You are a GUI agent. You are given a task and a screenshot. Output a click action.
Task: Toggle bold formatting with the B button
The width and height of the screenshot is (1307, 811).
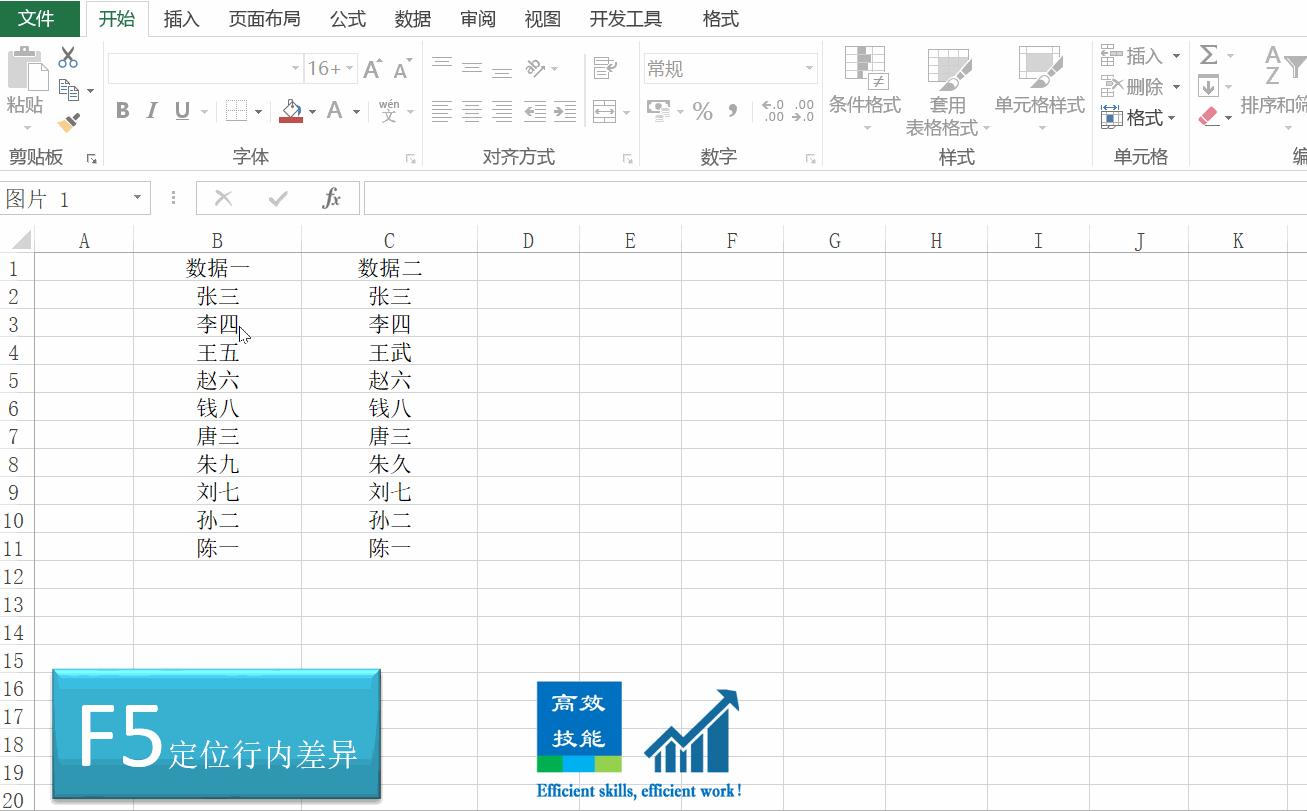pyautogui.click(x=122, y=111)
